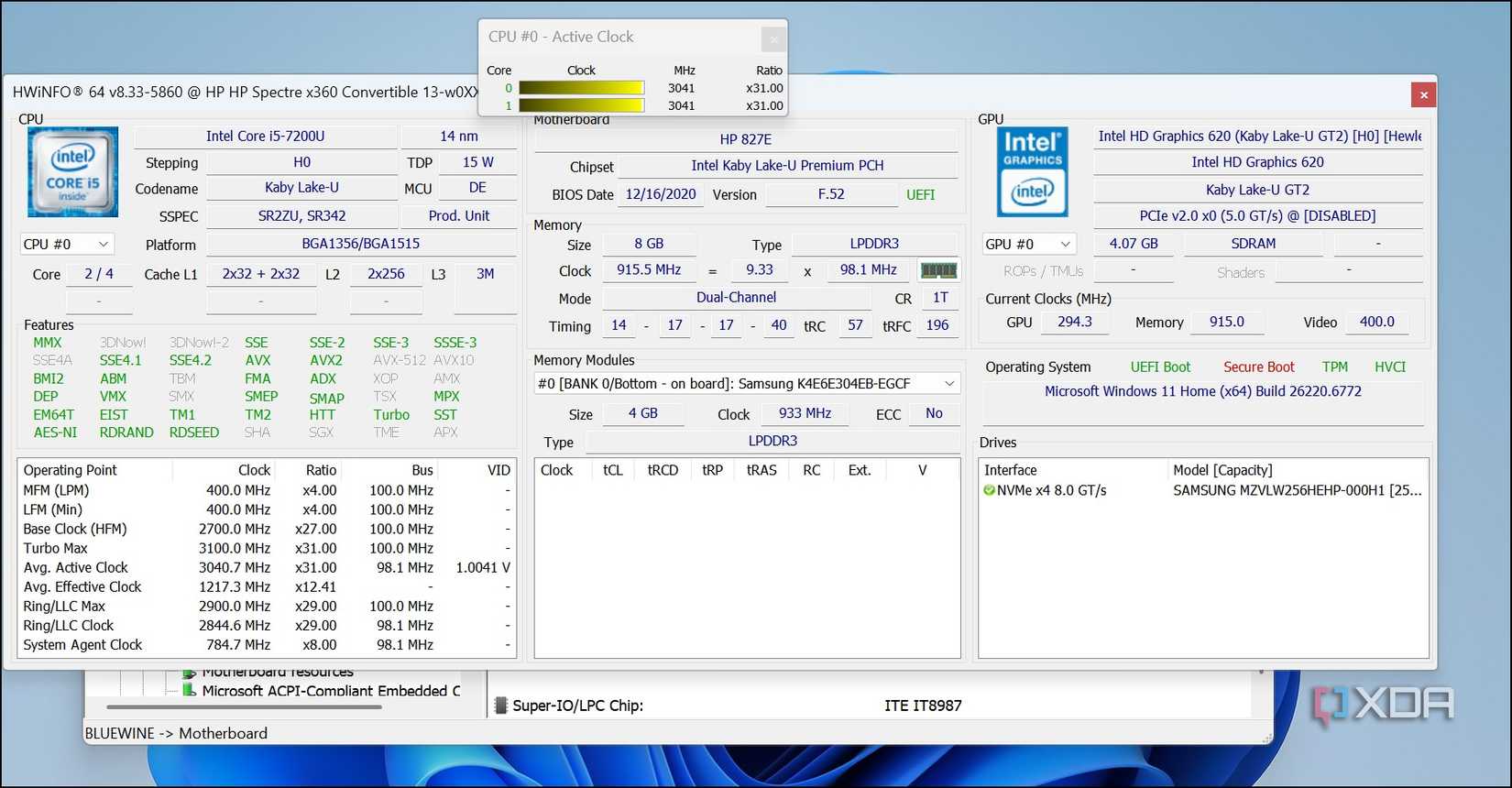Viewport: 1512px width, 788px height.
Task: Click the Core 0 clock bar
Action: [581, 88]
